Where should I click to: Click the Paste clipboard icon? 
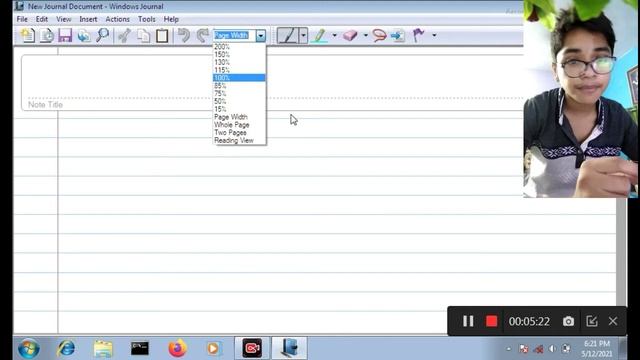[162, 36]
